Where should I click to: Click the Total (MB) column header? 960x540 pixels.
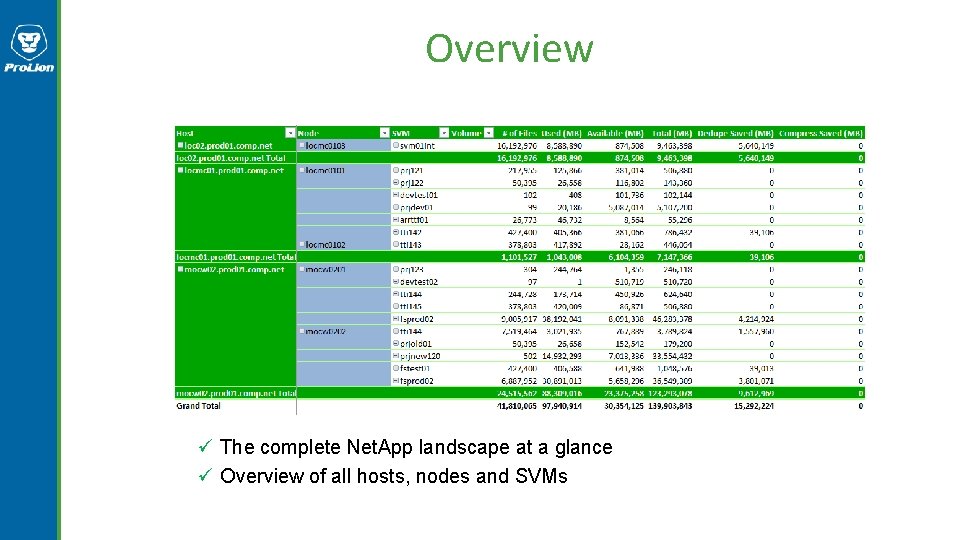672,133
